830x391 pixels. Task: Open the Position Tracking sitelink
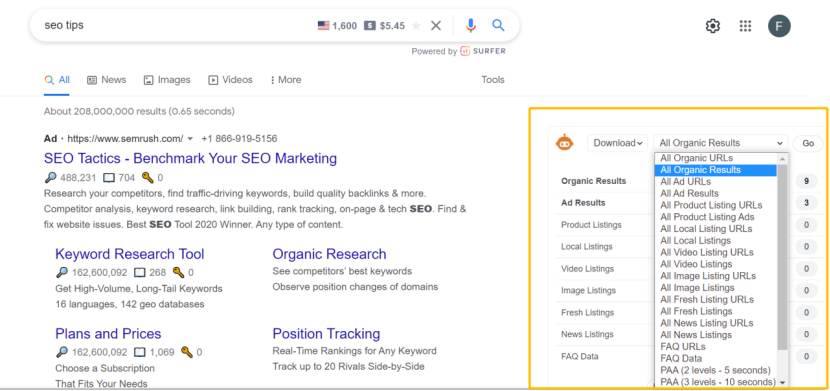(x=326, y=334)
